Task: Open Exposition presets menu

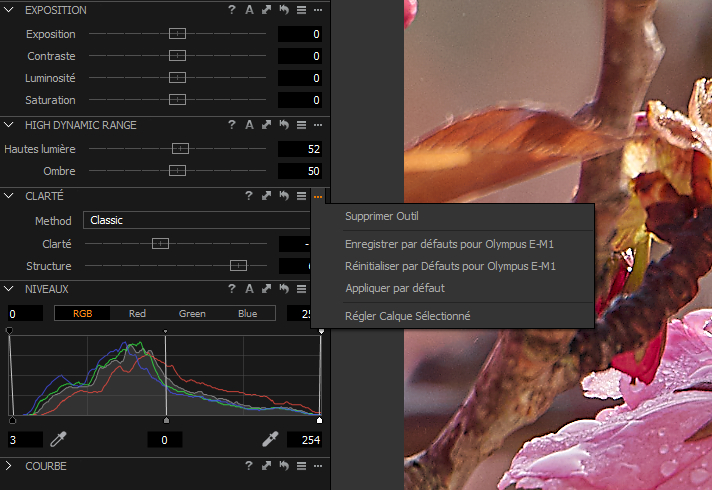Action: click(x=302, y=10)
